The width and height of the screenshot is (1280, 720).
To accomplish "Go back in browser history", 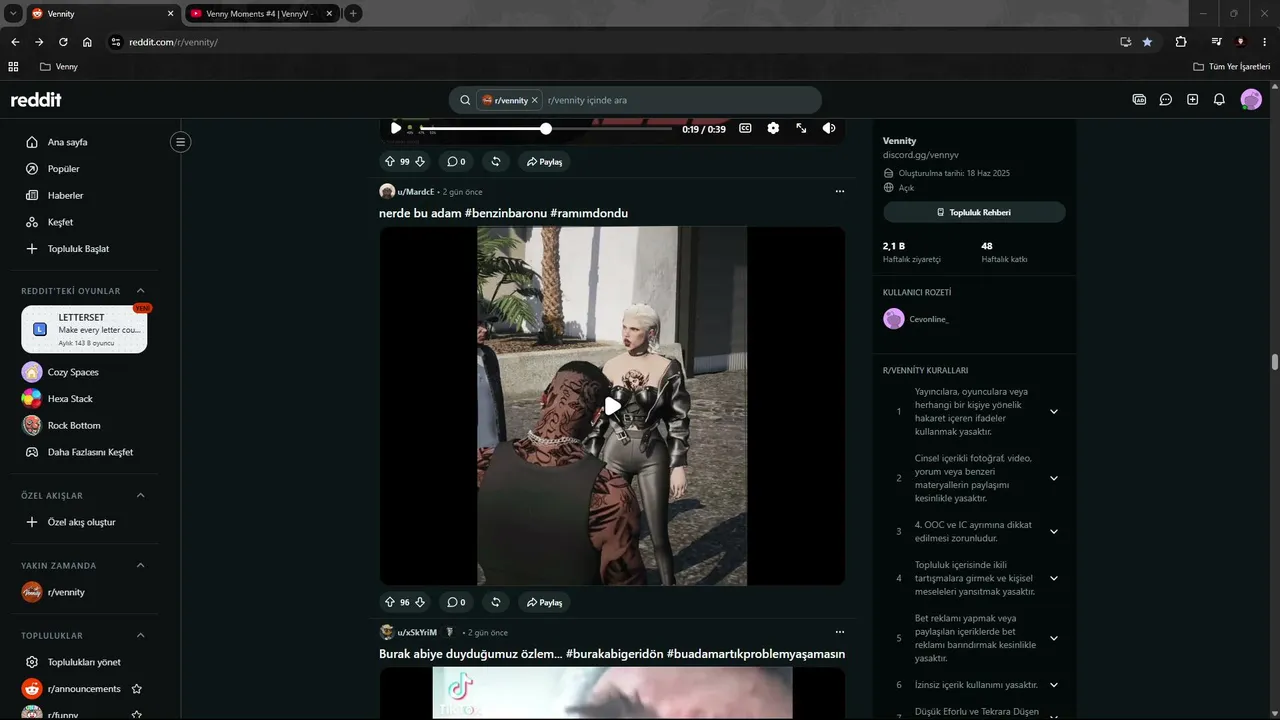I will click(x=15, y=42).
